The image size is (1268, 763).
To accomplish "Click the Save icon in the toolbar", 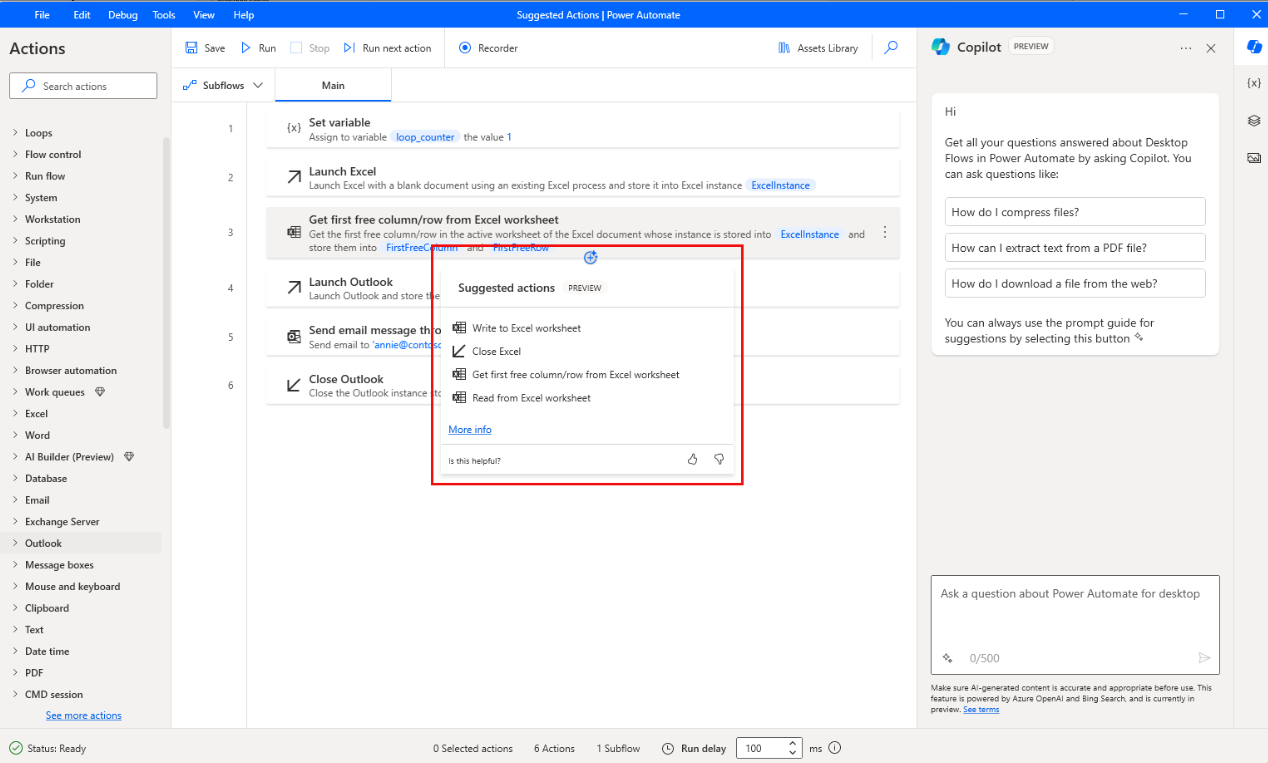I will (205, 47).
